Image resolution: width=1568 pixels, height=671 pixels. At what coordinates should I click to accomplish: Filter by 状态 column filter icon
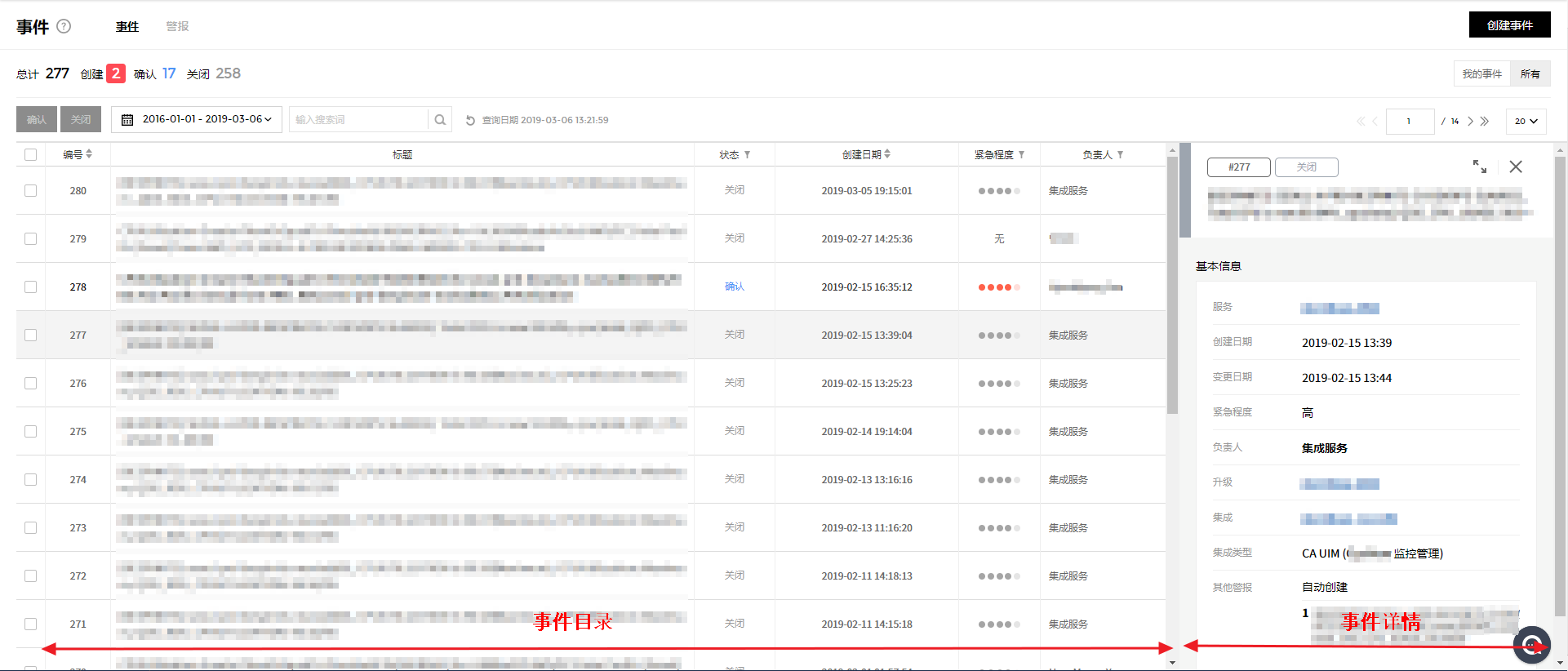(x=747, y=154)
